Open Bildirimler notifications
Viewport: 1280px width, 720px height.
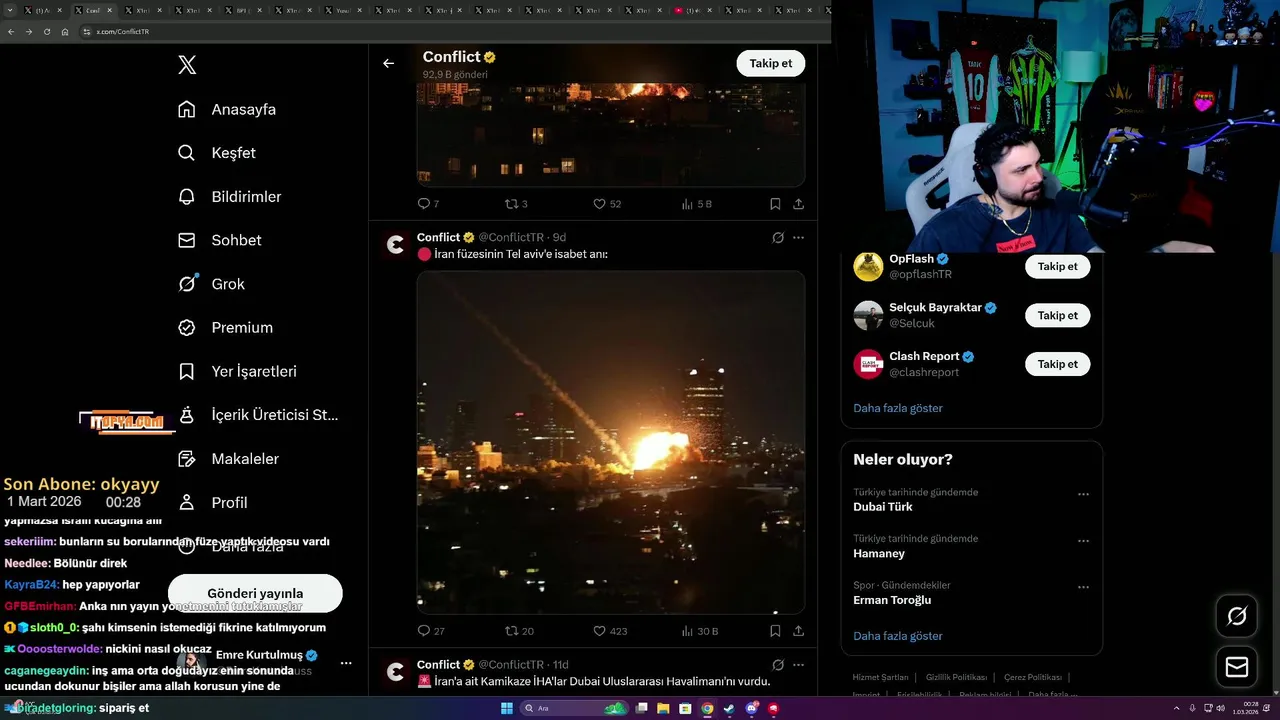tap(246, 197)
